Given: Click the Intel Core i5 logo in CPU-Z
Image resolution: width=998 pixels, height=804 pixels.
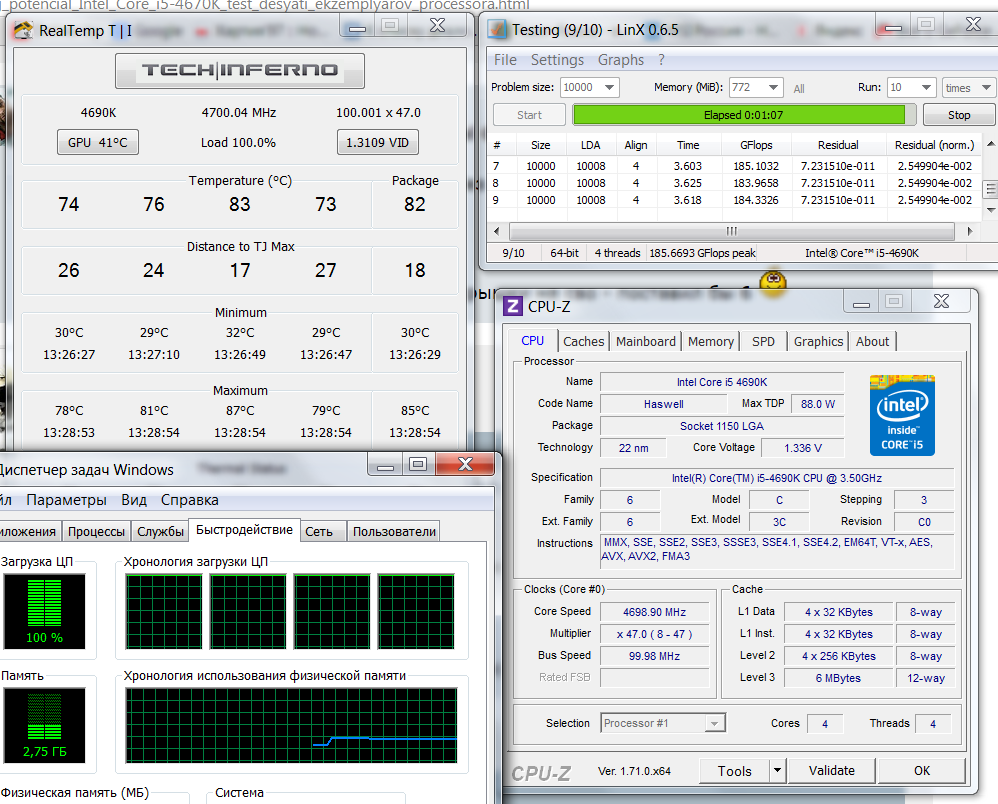Looking at the screenshot, I should point(902,415).
